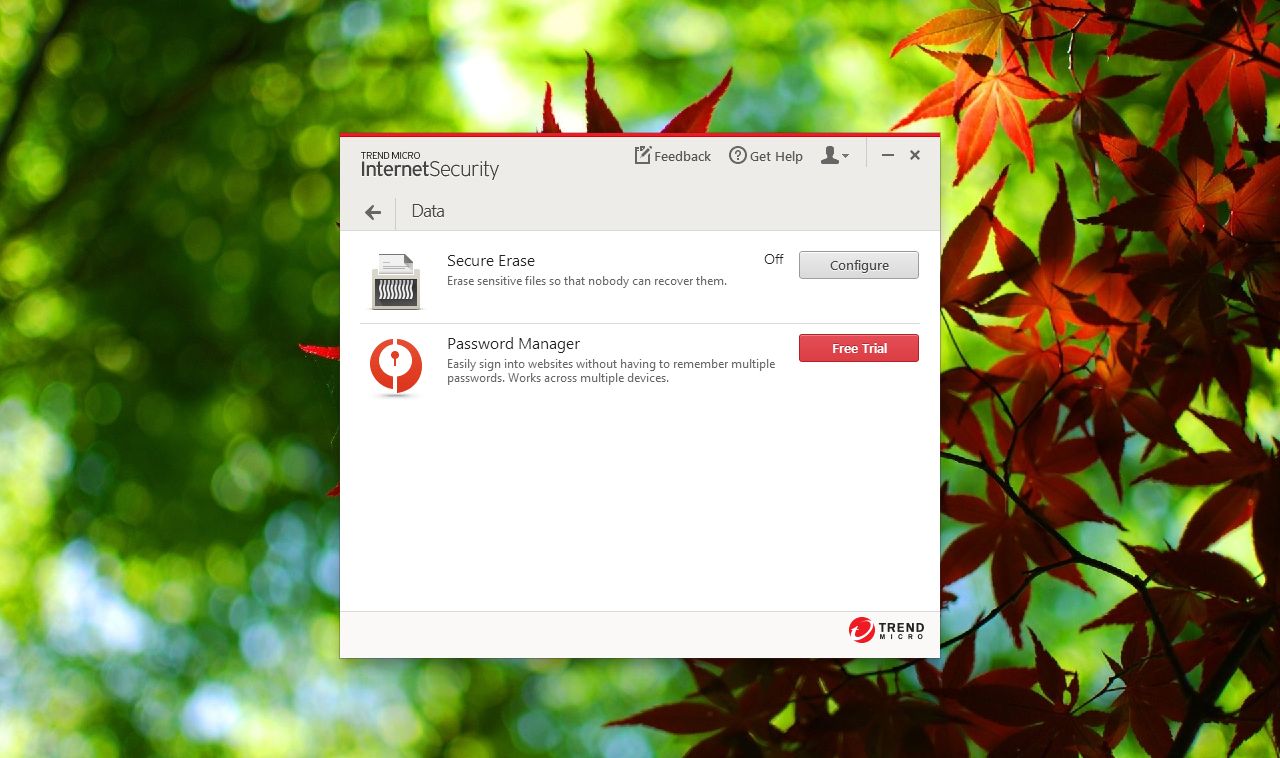Click the "Easily sign into websites" description
1280x758 pixels.
(x=611, y=371)
